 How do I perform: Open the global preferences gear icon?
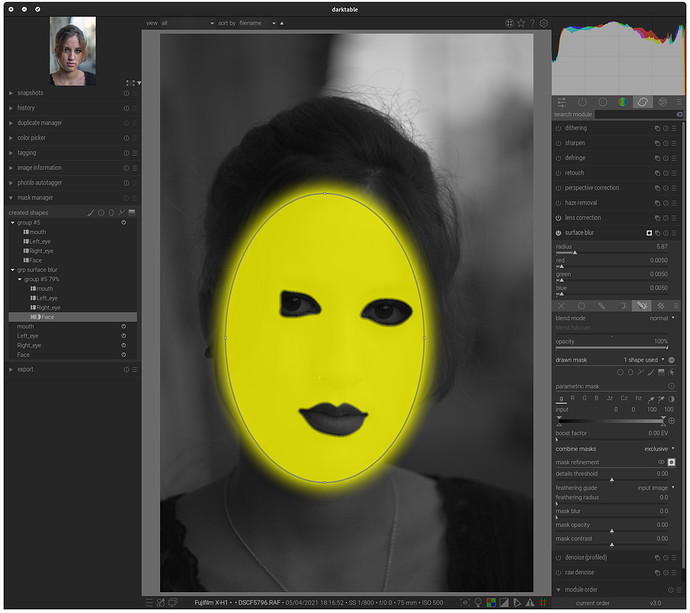[544, 22]
